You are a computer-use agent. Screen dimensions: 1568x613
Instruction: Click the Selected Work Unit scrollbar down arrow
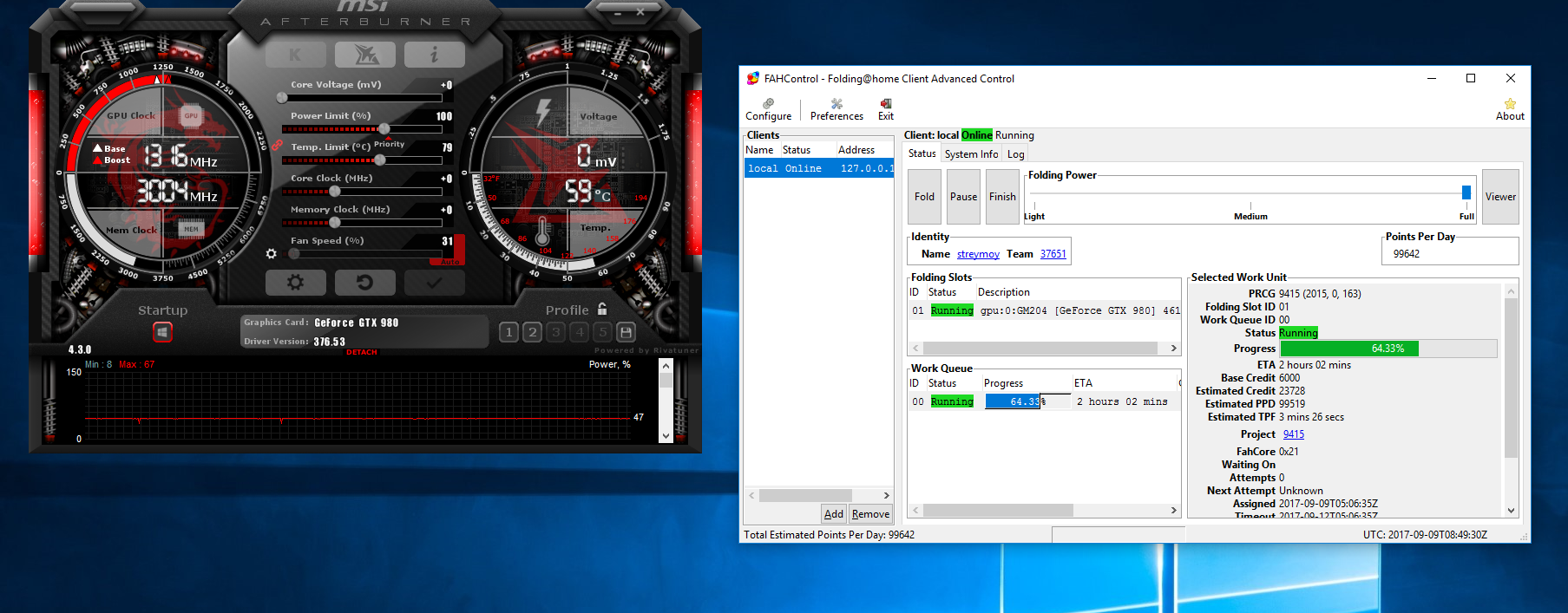(x=1511, y=511)
